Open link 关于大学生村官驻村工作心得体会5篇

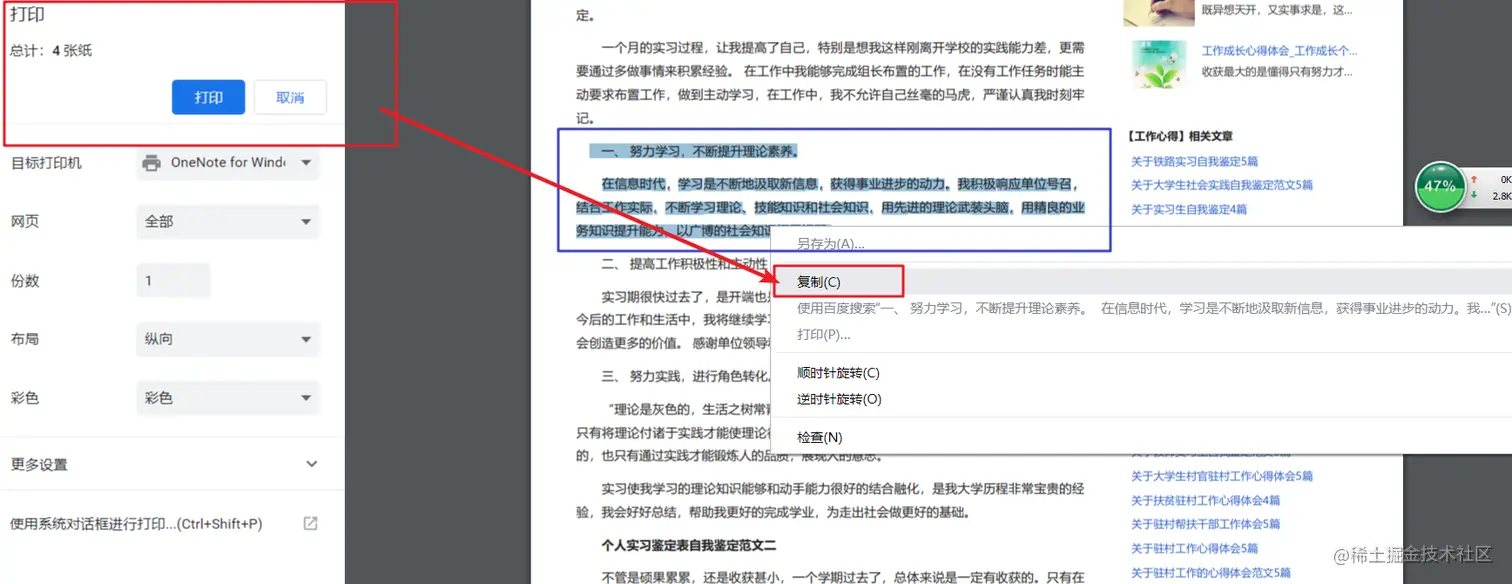tap(1222, 476)
